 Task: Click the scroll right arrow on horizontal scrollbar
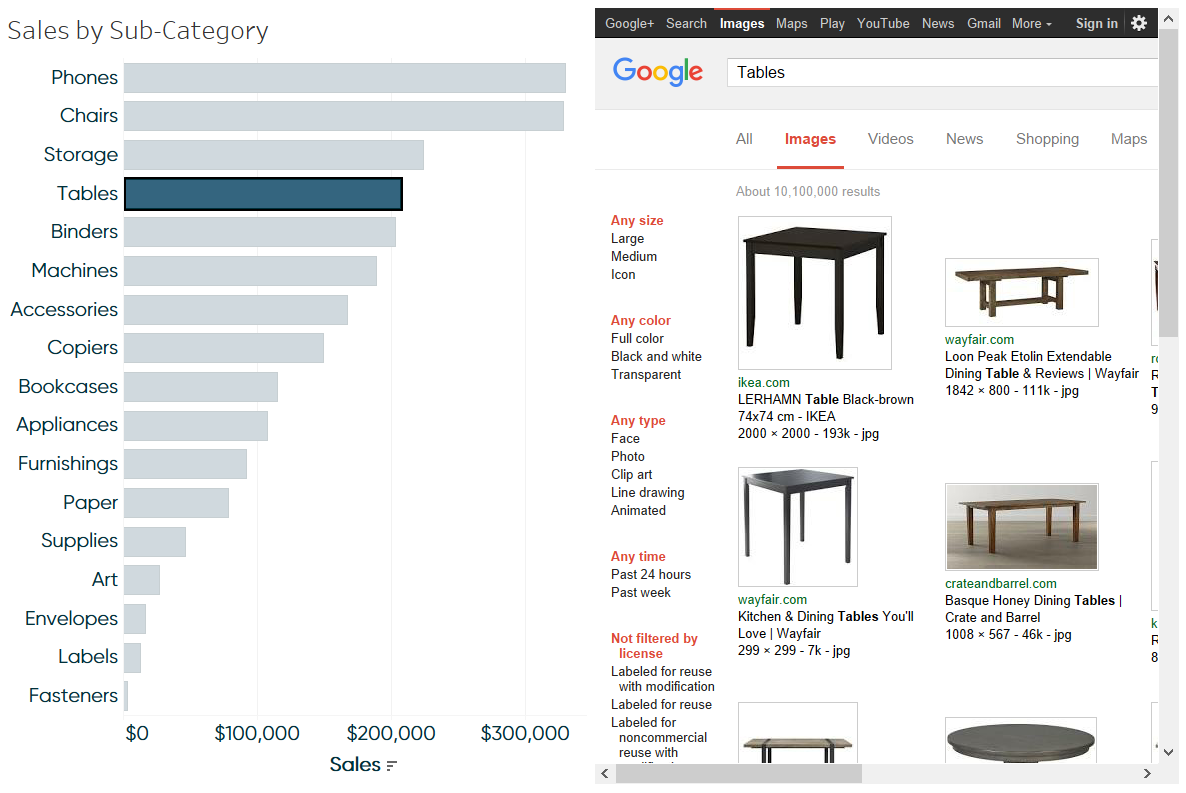pos(1147,773)
